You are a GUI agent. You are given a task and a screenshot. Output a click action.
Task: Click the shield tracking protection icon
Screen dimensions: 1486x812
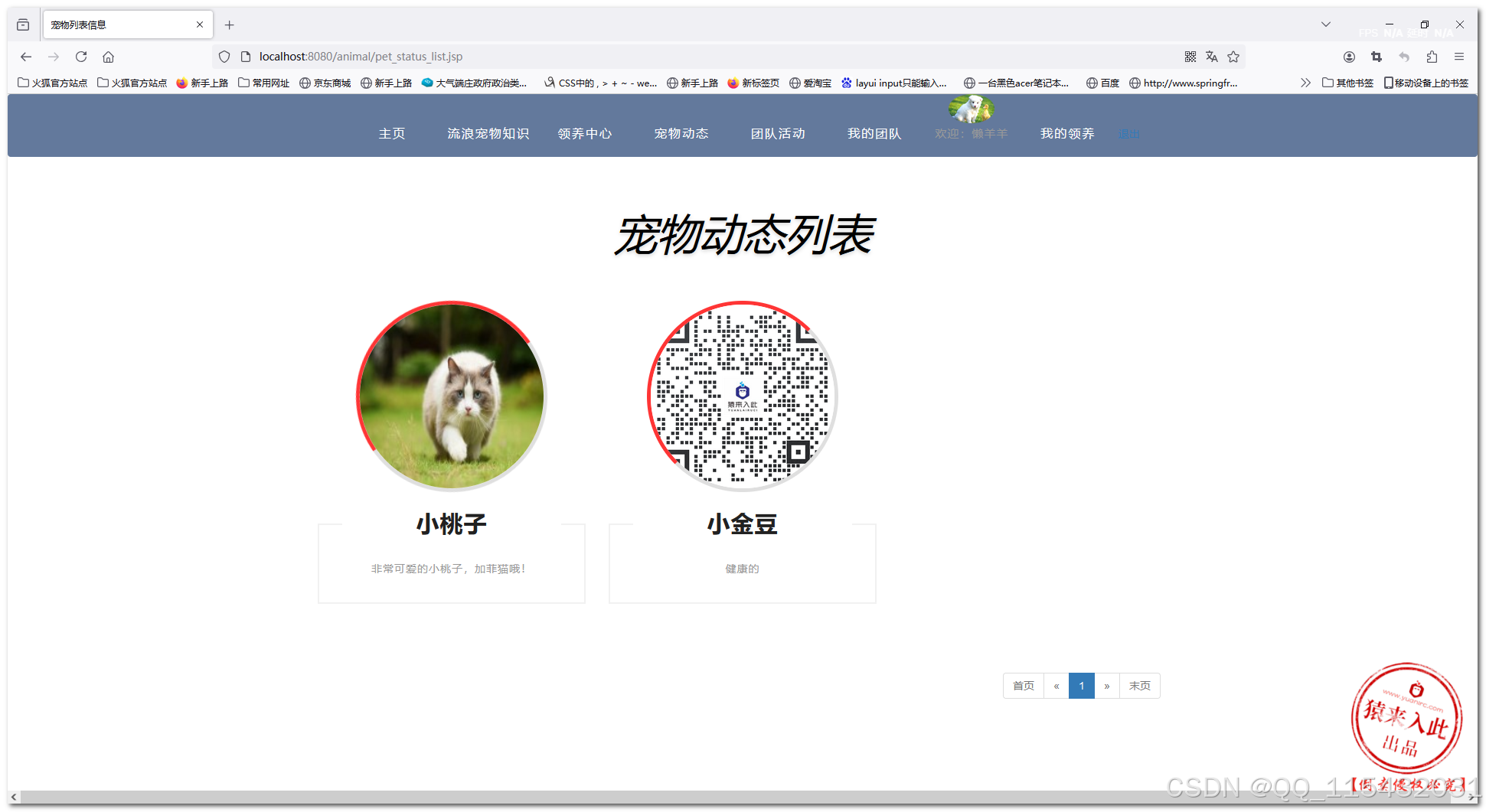[x=224, y=57]
